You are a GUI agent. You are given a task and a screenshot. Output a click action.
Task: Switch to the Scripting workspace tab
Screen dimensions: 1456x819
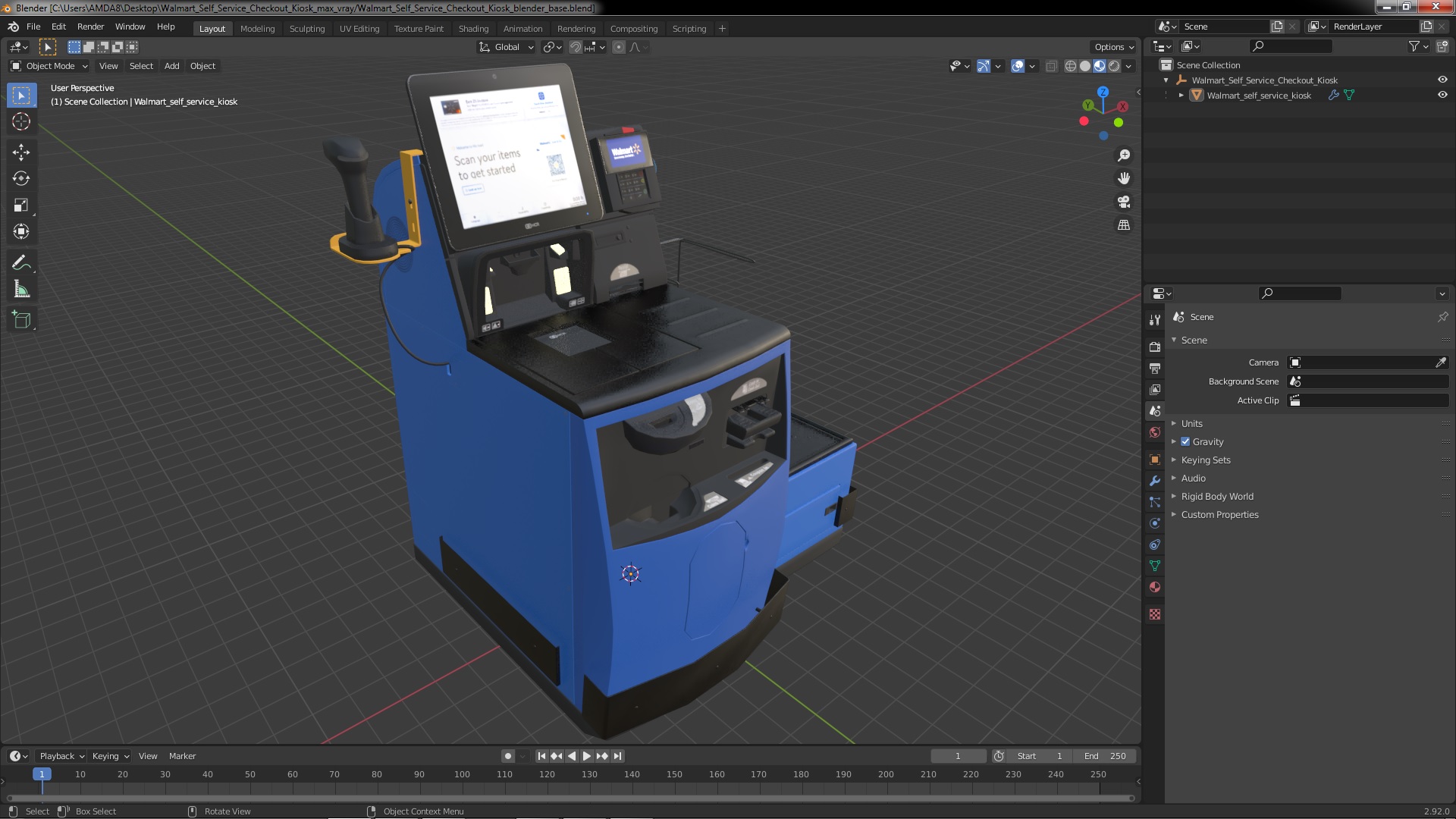689,29
